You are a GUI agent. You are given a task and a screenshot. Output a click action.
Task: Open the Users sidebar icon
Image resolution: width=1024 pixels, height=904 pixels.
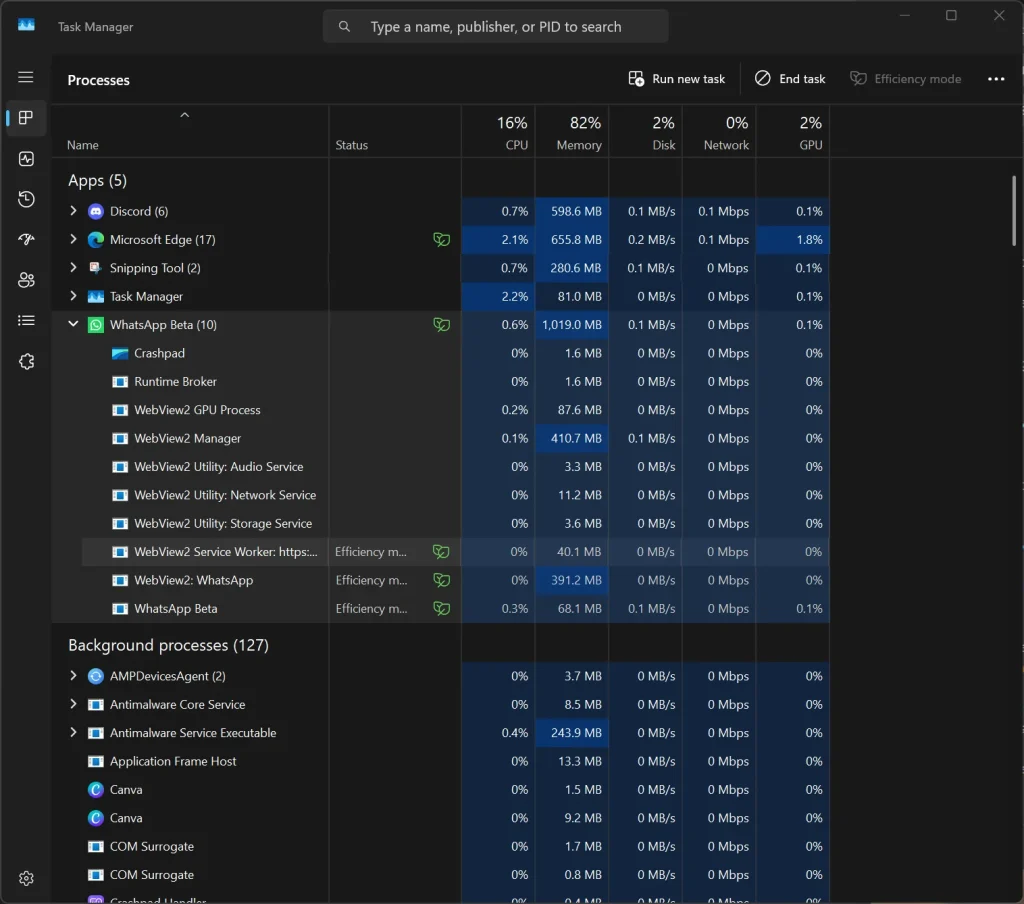click(26, 280)
